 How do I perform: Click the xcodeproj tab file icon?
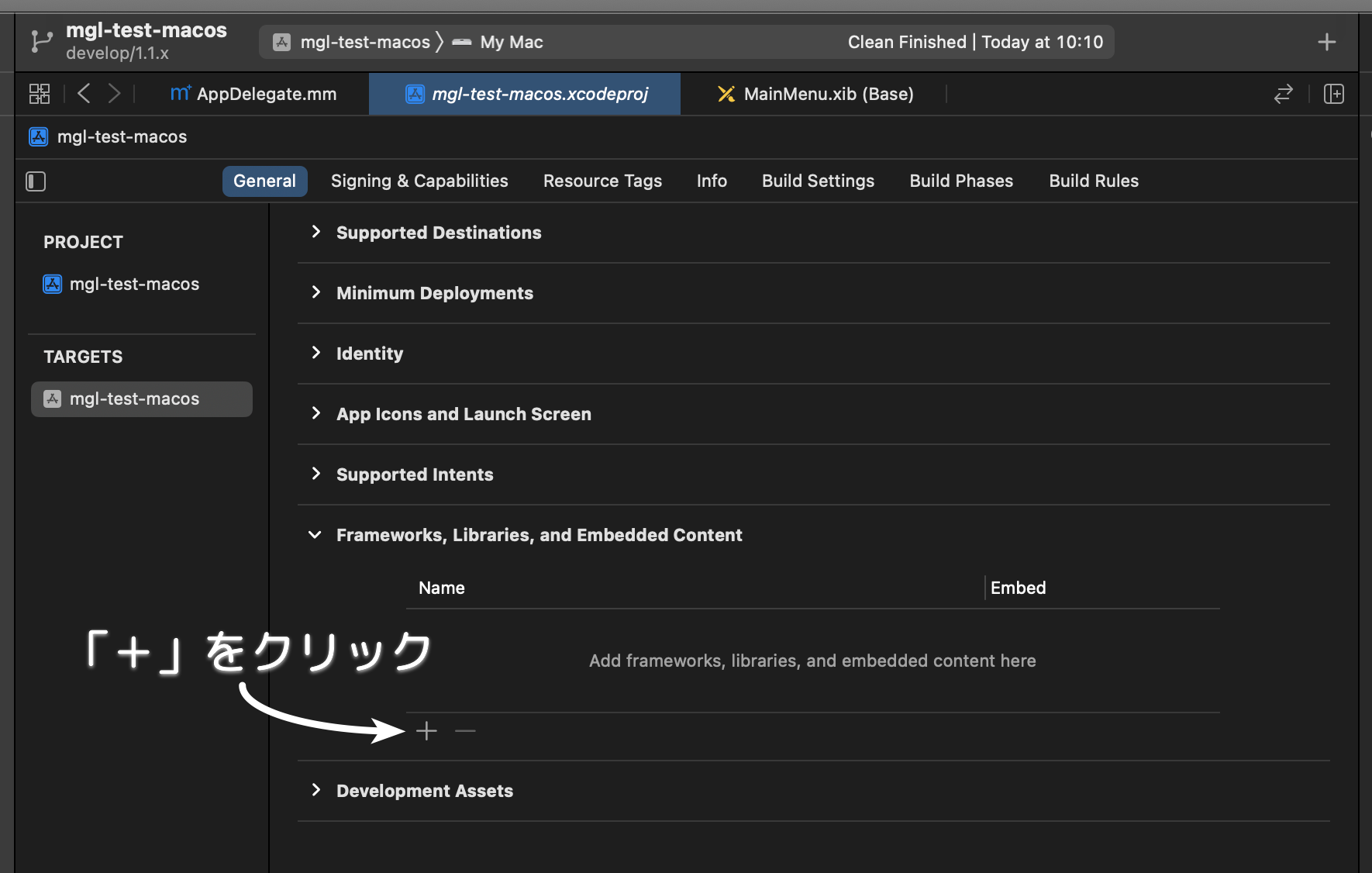(x=415, y=94)
